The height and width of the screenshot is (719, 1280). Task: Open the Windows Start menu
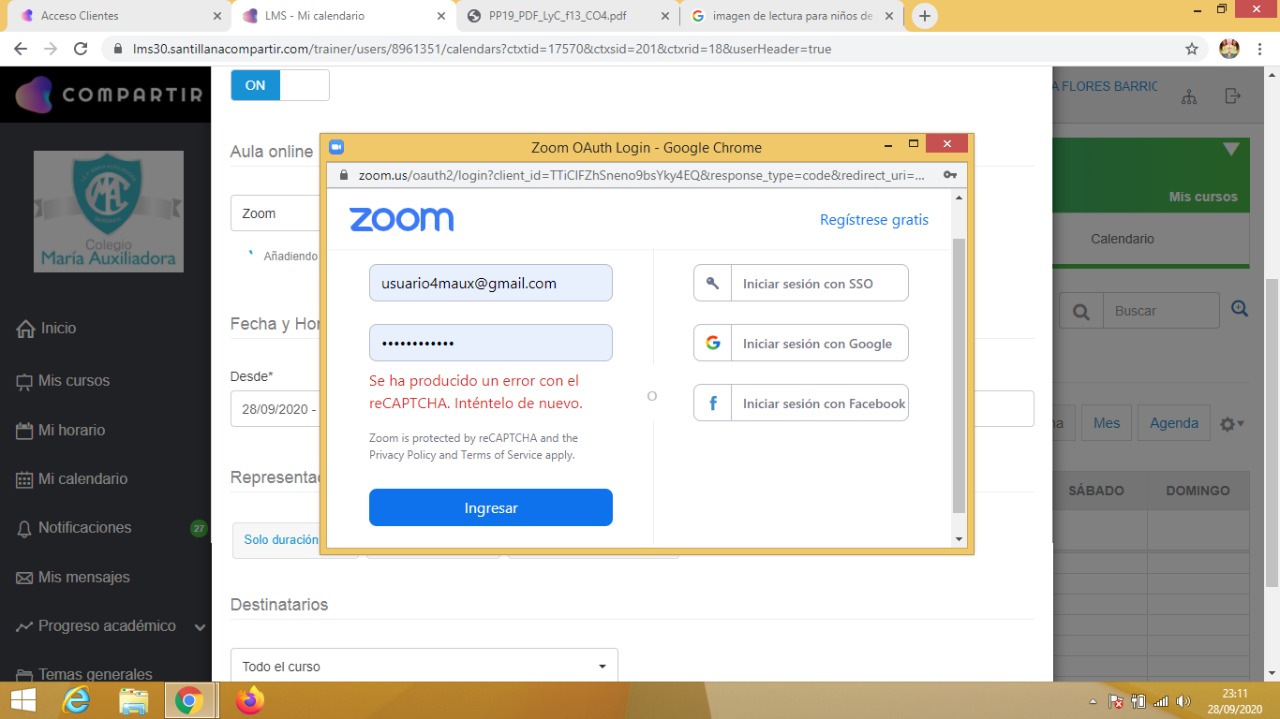pyautogui.click(x=22, y=700)
